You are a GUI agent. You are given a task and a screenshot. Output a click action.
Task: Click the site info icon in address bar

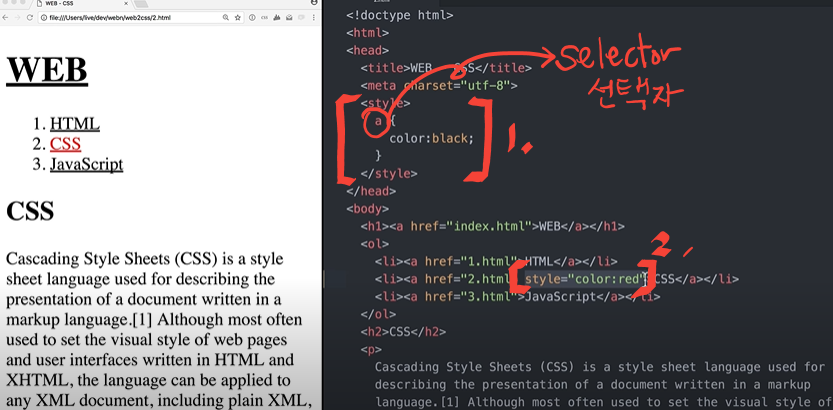click(44, 18)
